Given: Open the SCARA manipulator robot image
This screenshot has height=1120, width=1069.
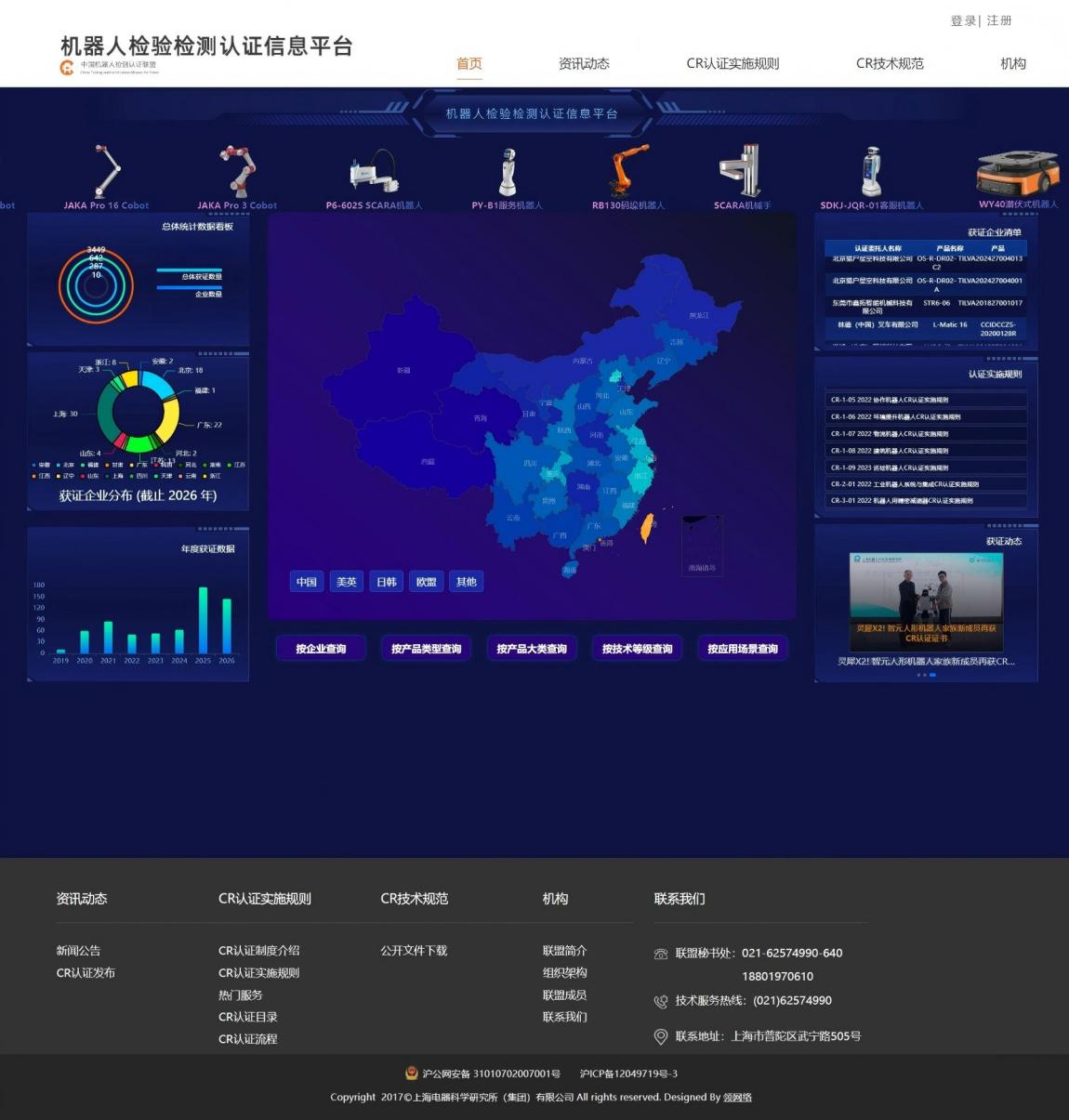Looking at the screenshot, I should tap(742, 171).
